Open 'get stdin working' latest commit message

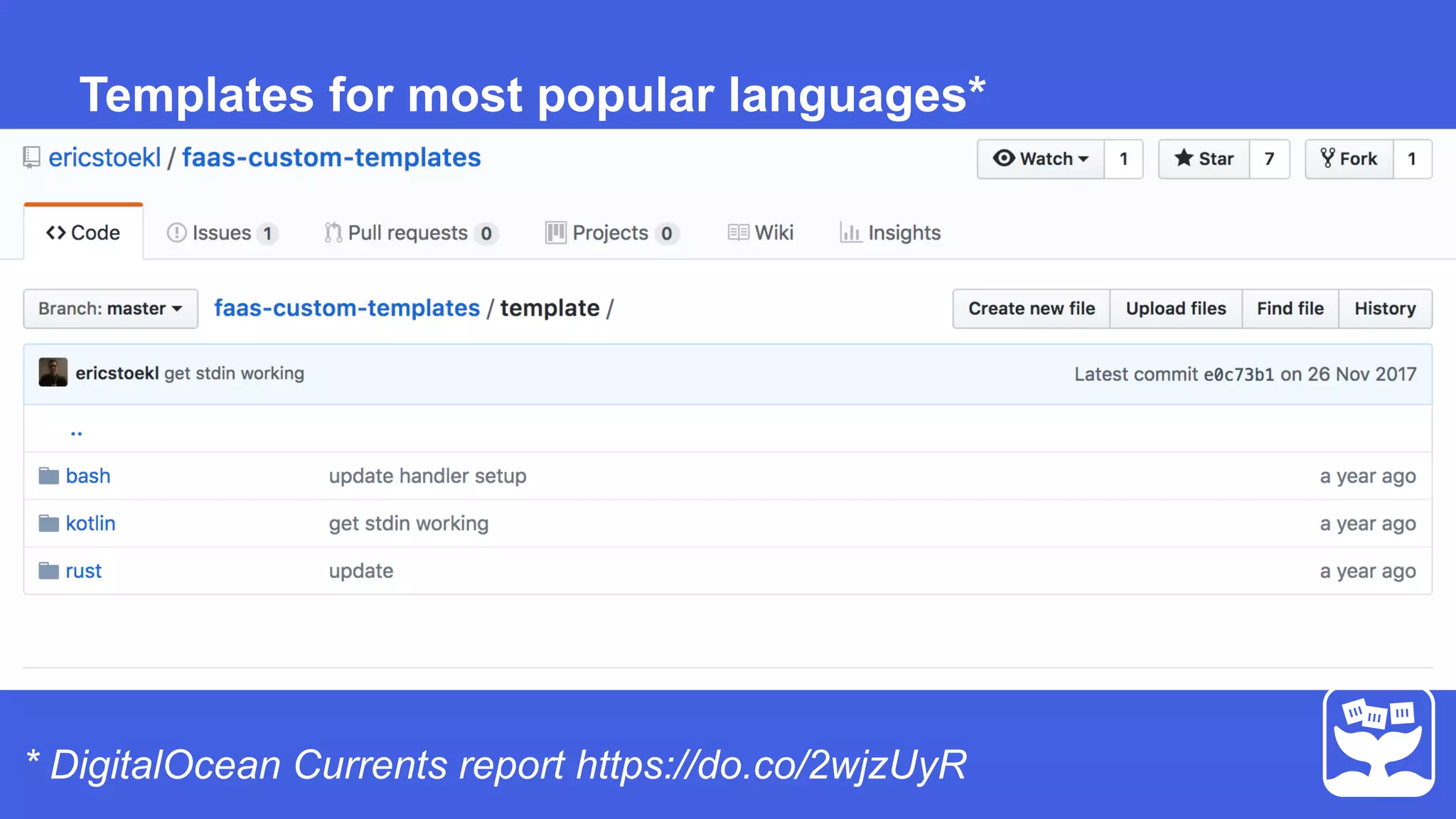[234, 373]
